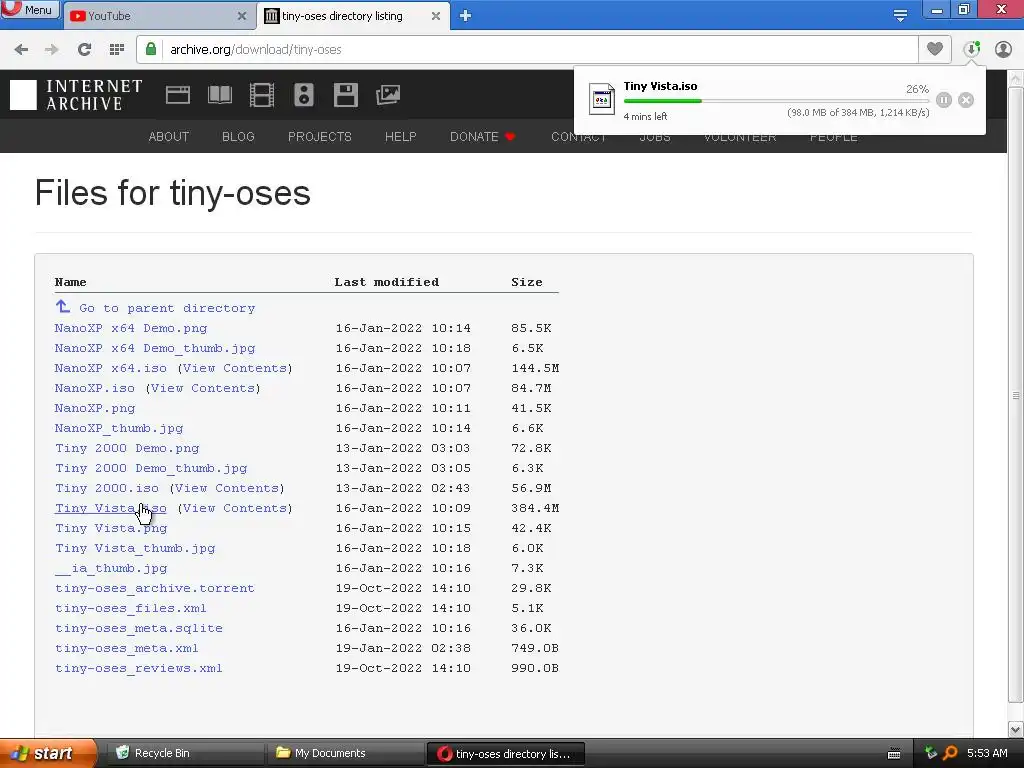Screen dimensions: 1024x768
Task: View Contents of NanoXP.iso
Action: (x=203, y=388)
